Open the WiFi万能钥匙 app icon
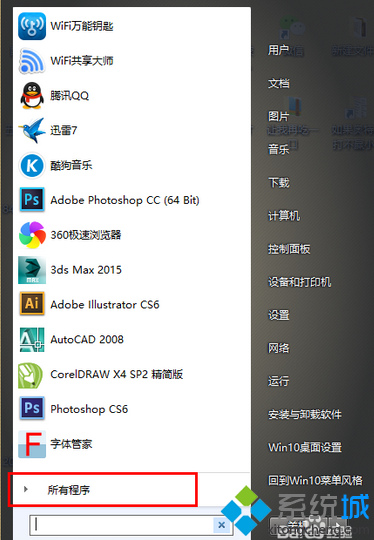 [x=32, y=26]
